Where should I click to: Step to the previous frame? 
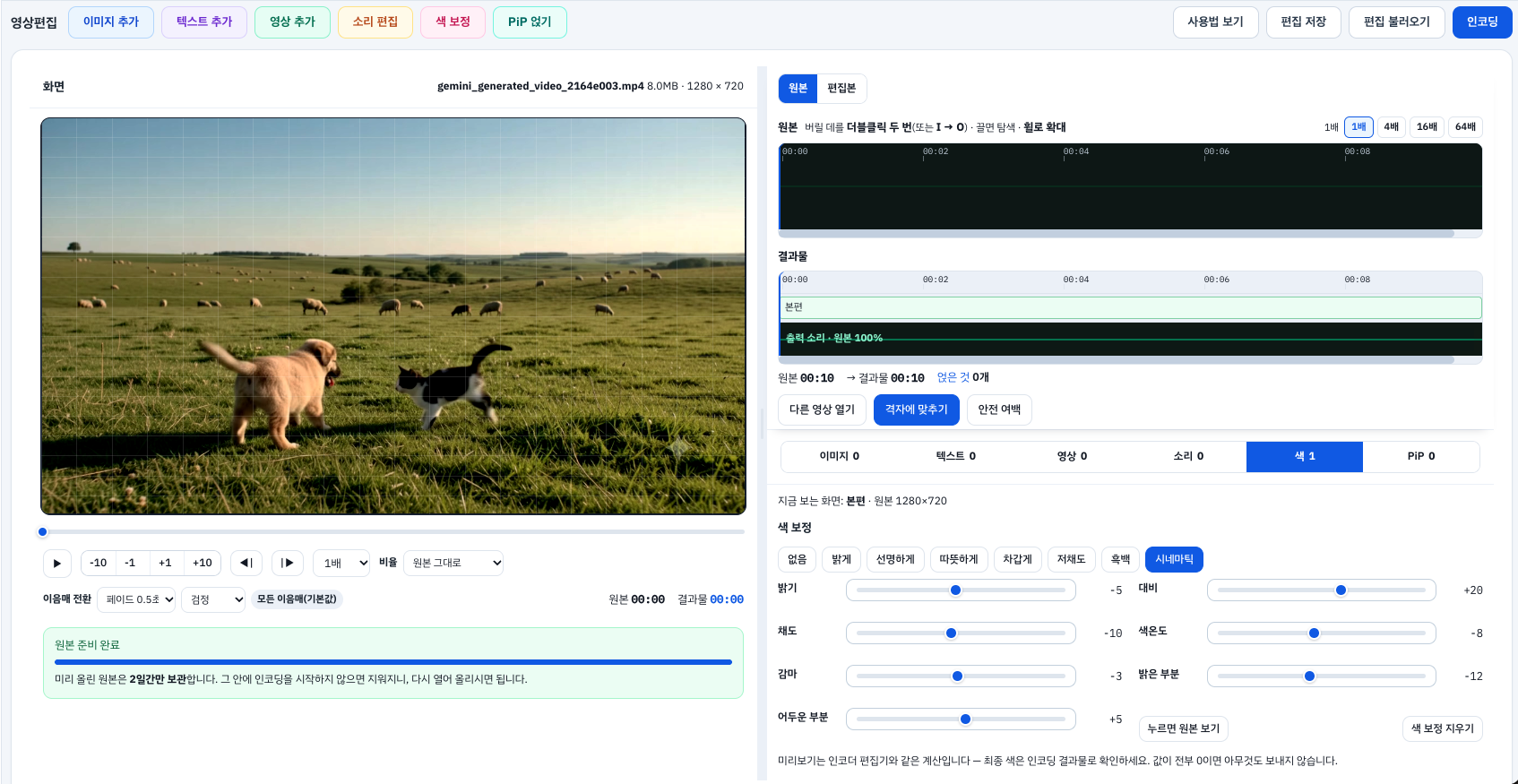(x=246, y=563)
